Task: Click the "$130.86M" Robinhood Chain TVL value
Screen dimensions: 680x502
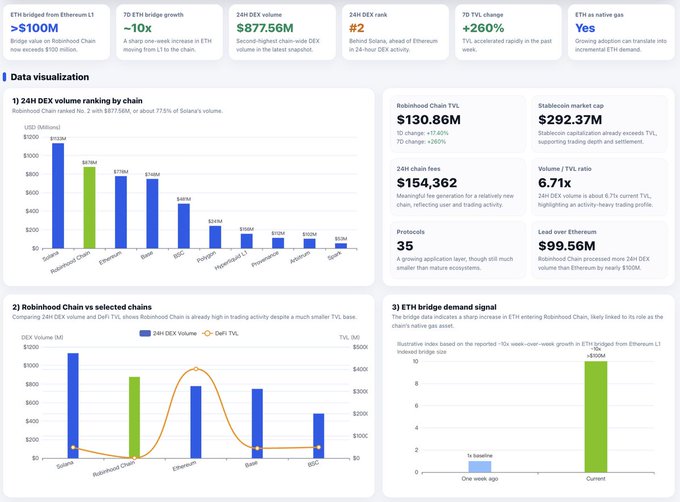Action: coord(428,120)
